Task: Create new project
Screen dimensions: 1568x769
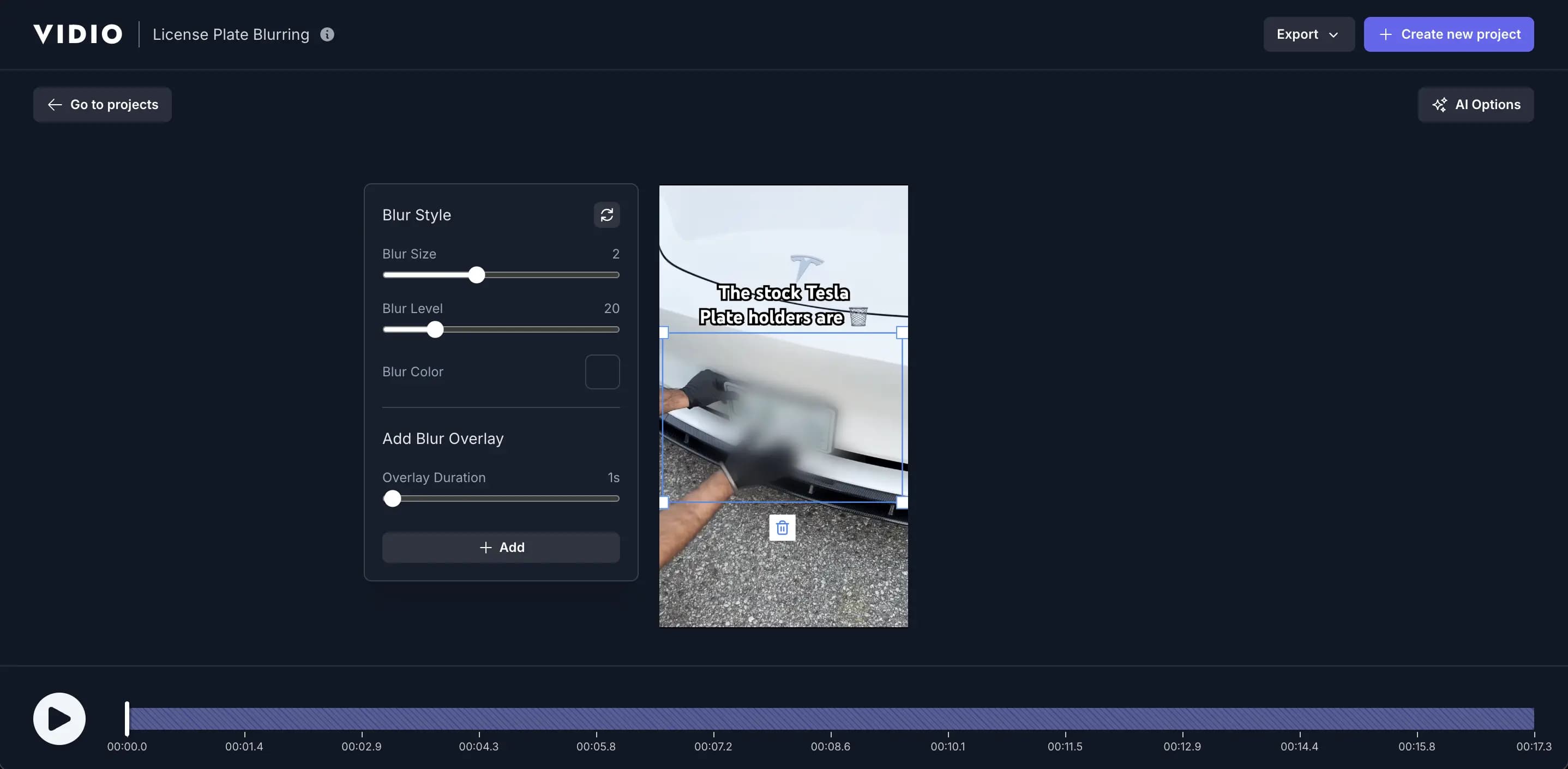Action: pos(1449,34)
